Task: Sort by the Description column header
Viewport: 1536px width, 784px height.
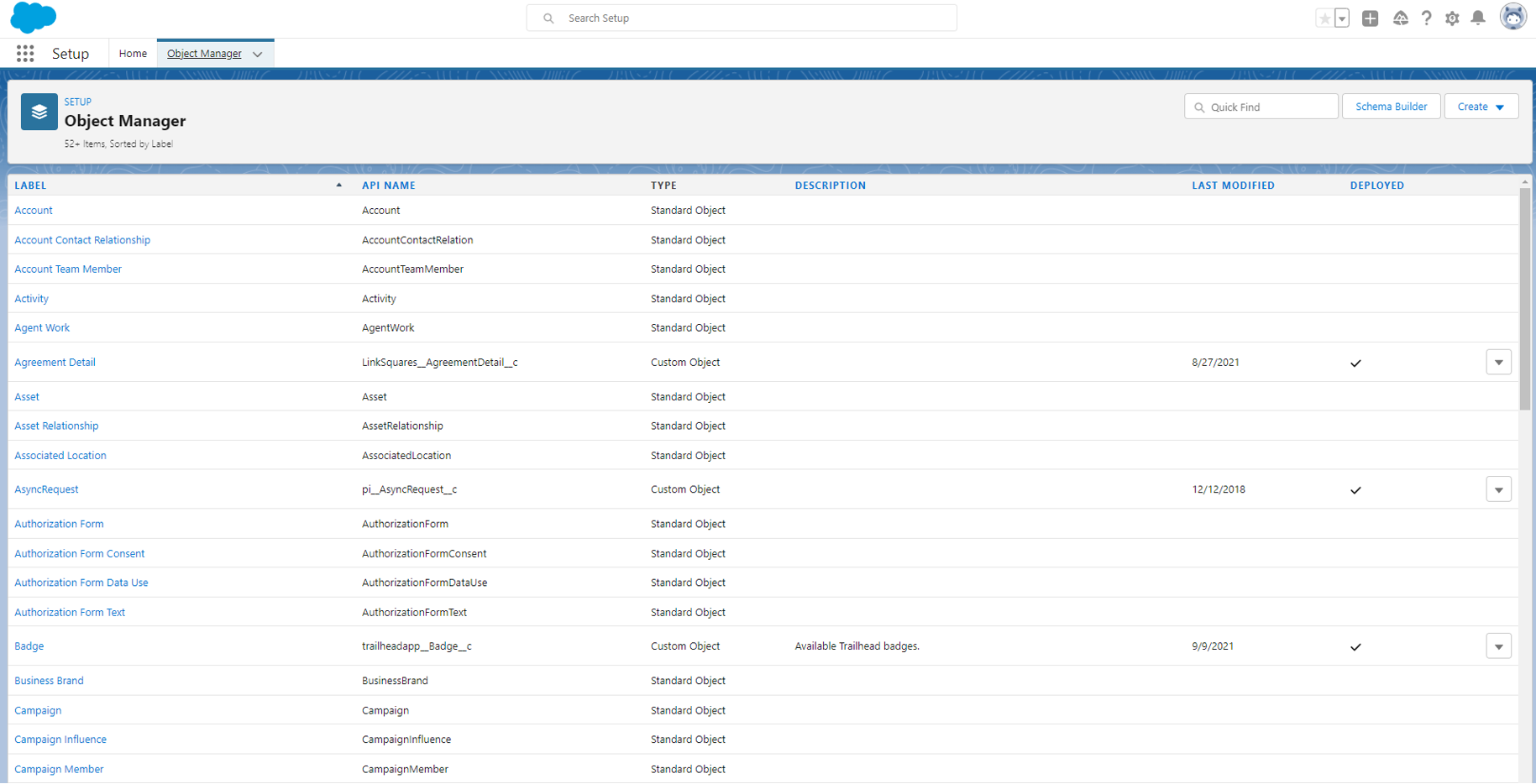Action: click(831, 186)
